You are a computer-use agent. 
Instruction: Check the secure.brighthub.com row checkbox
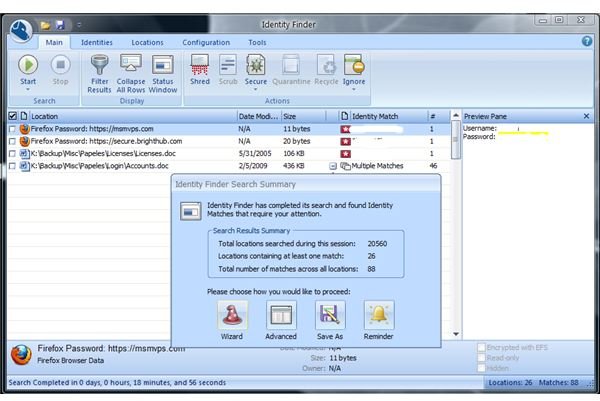point(12,141)
